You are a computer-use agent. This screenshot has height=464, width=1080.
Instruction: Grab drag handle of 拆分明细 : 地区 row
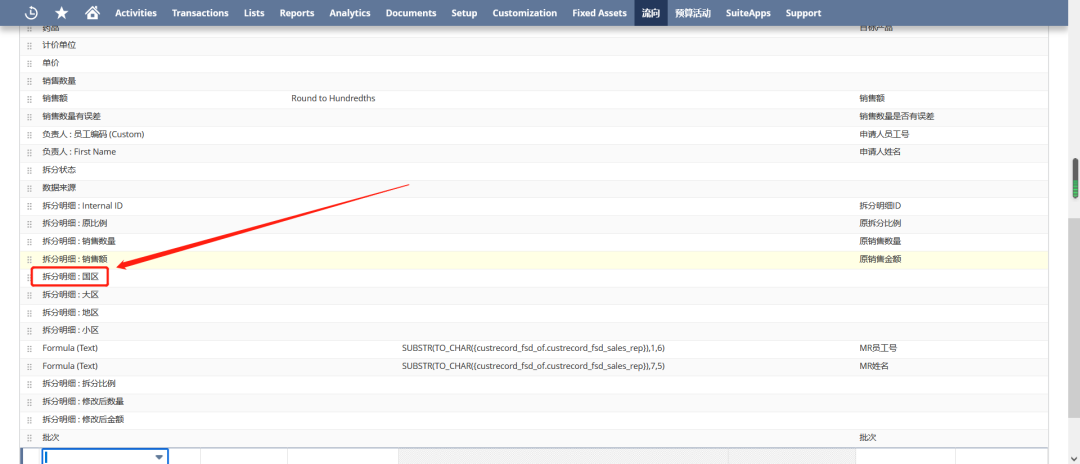30,313
